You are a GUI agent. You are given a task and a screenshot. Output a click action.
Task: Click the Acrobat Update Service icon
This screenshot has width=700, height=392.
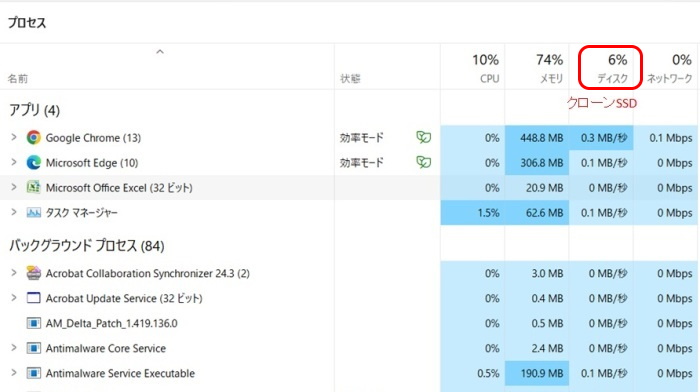click(33, 298)
